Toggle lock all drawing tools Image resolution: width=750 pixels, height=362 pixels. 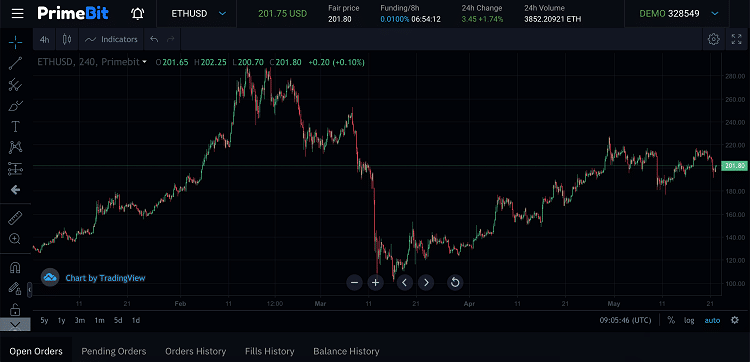[15, 309]
